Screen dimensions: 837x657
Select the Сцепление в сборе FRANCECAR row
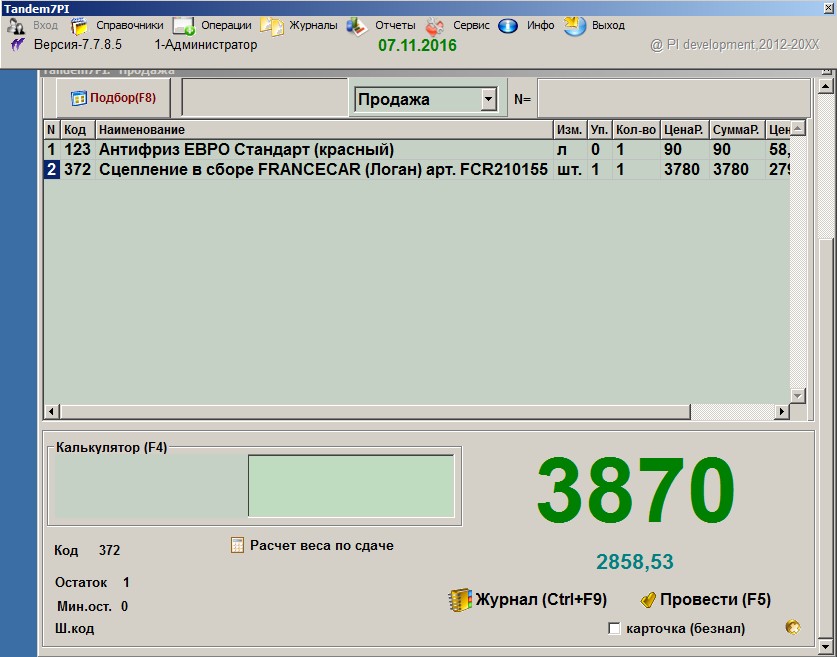point(417,170)
